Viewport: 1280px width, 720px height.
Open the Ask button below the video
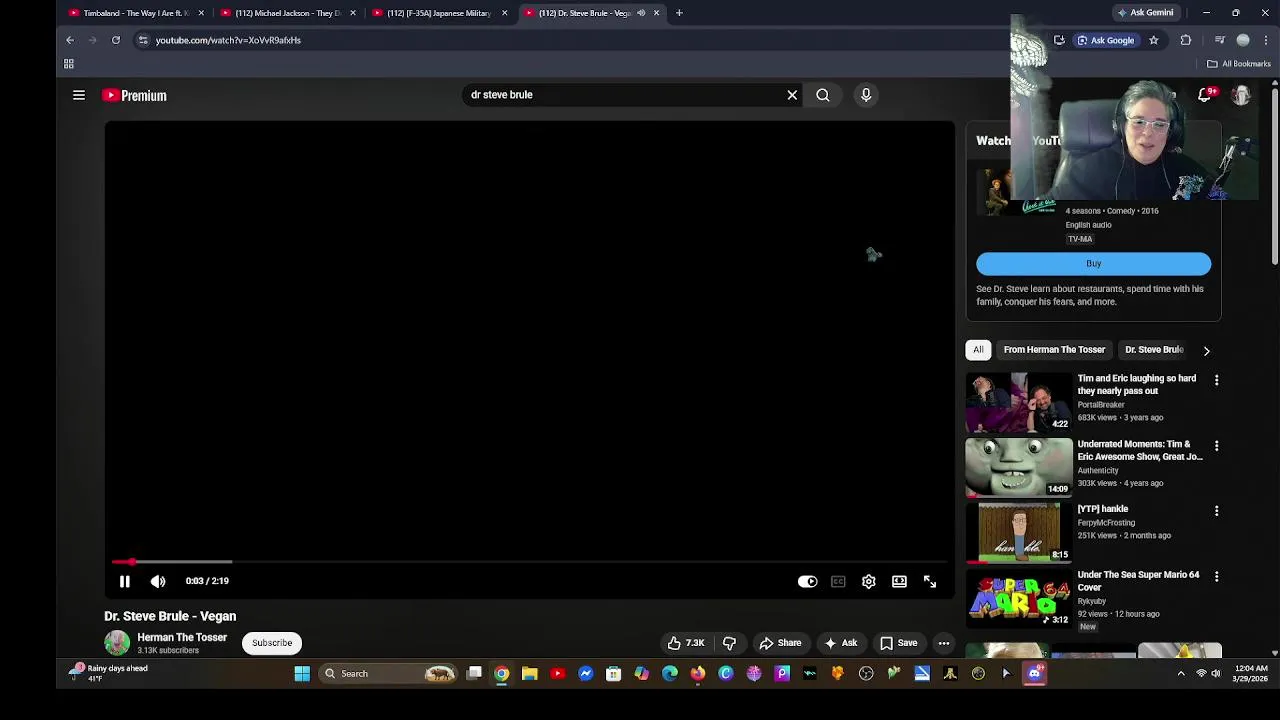(x=840, y=643)
